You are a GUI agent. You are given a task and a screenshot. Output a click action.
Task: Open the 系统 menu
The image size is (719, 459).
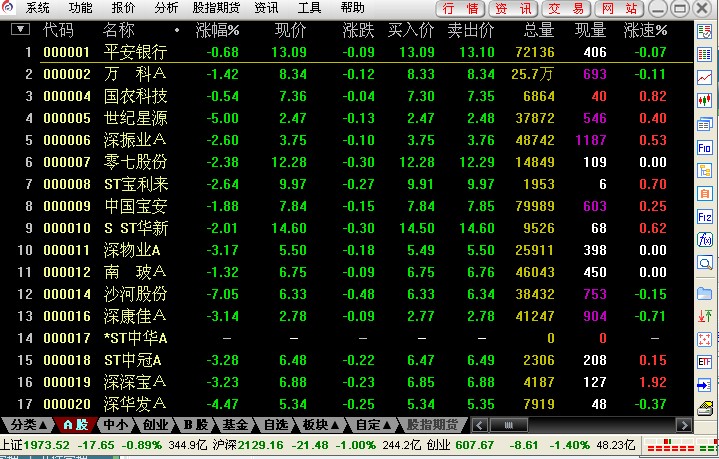pyautogui.click(x=38, y=8)
